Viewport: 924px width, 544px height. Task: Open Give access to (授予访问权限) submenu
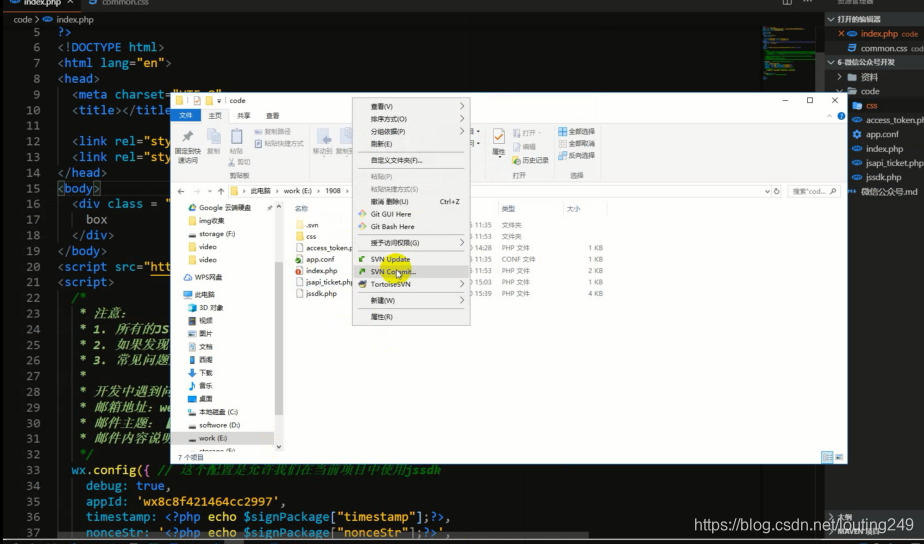411,243
